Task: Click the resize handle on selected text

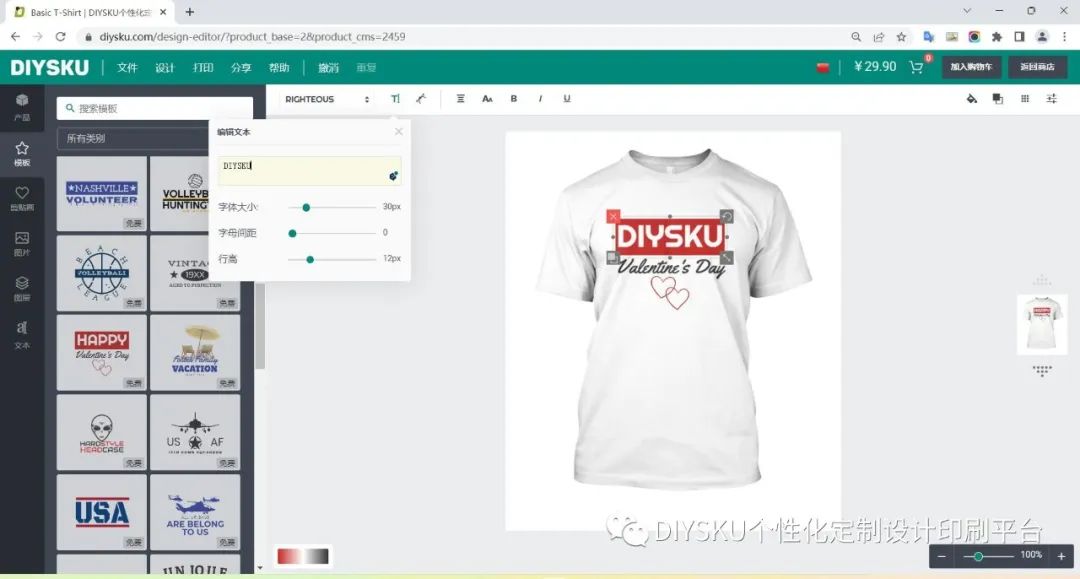Action: [x=726, y=257]
